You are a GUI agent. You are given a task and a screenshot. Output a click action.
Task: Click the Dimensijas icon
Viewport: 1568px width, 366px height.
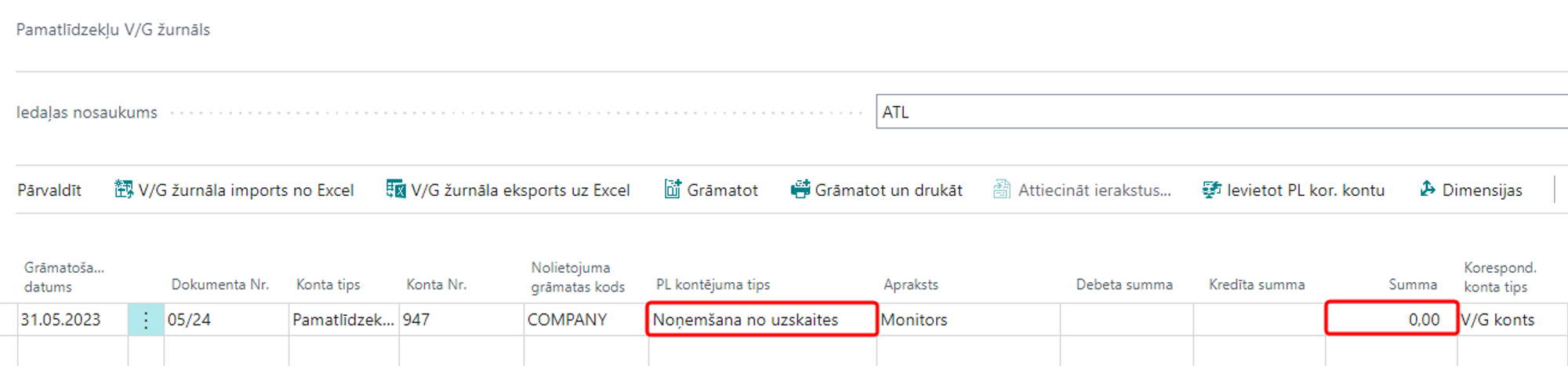1428,190
